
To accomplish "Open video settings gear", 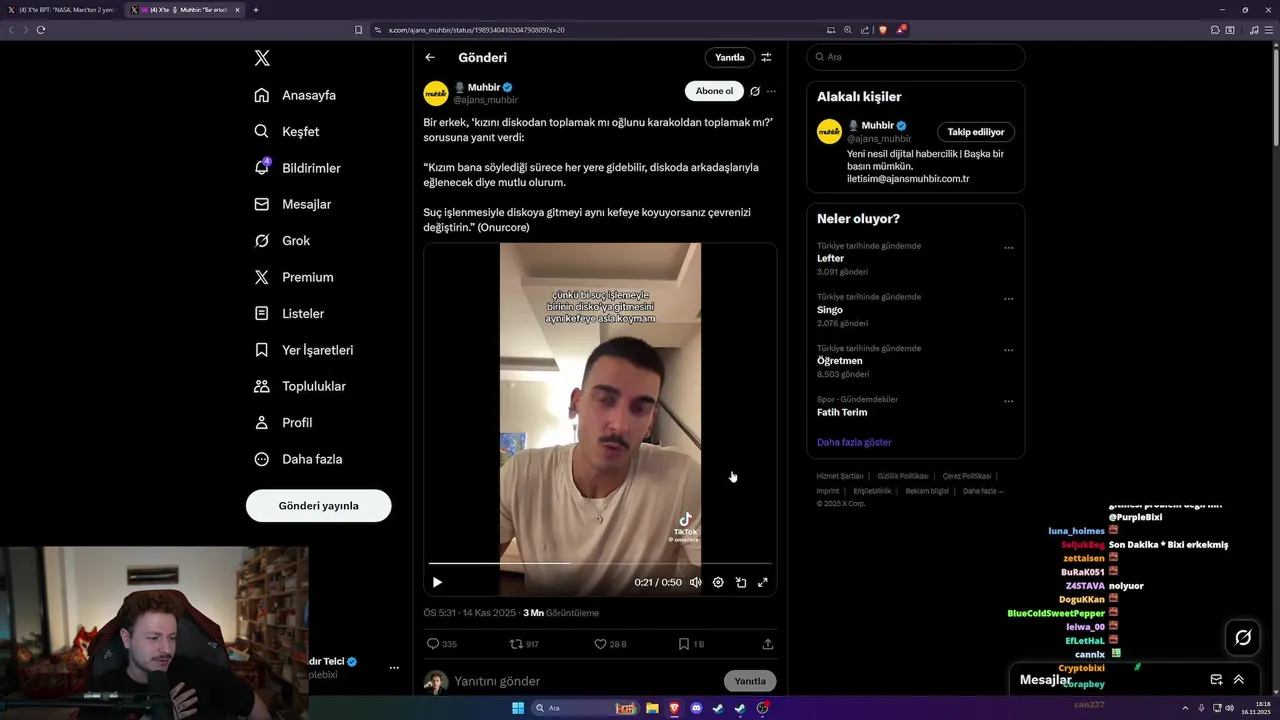I will (x=718, y=582).
